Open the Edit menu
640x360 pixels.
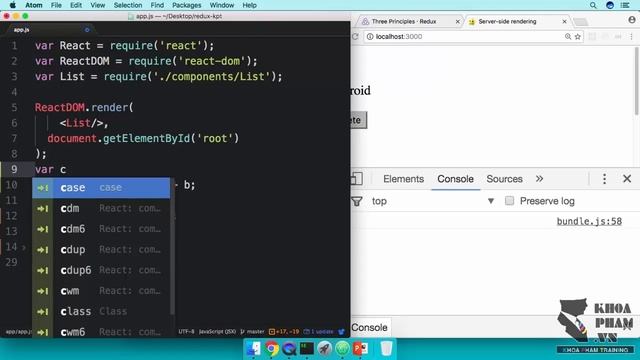point(76,5)
